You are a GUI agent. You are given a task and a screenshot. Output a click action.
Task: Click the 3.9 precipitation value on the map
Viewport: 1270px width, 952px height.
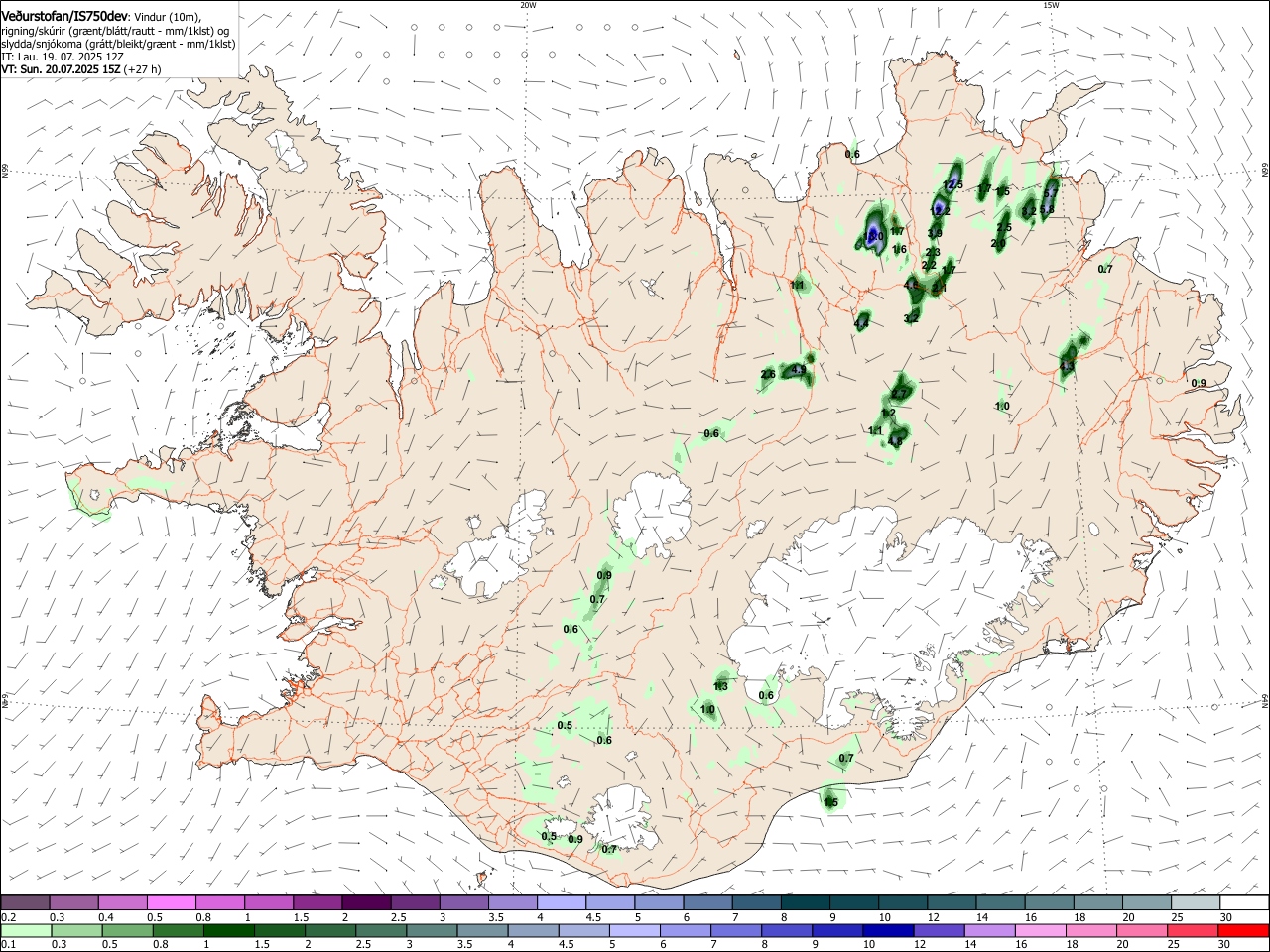[x=935, y=234]
